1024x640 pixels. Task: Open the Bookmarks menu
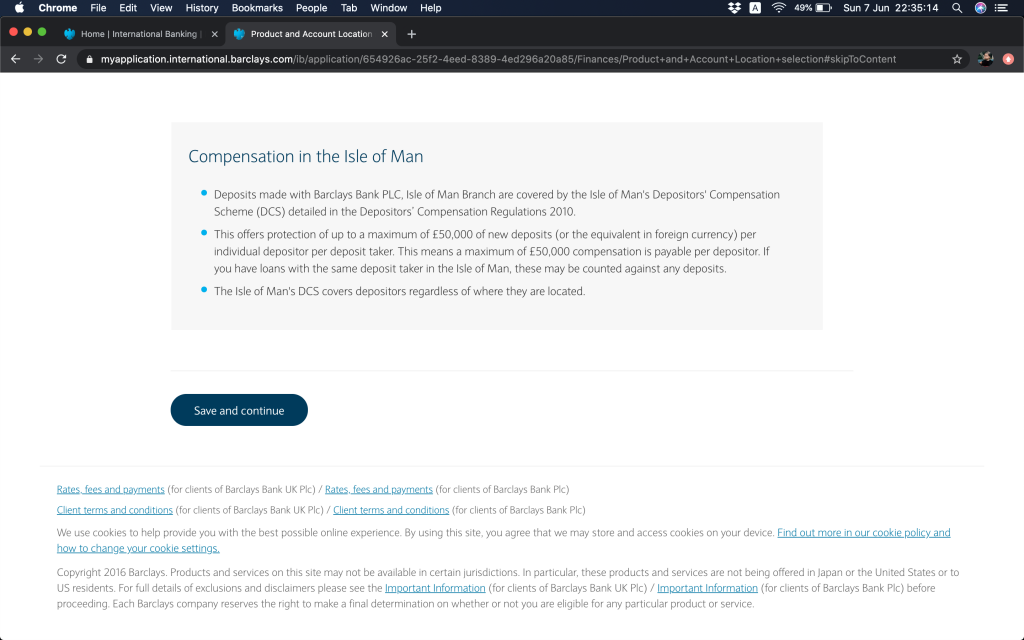pos(257,8)
